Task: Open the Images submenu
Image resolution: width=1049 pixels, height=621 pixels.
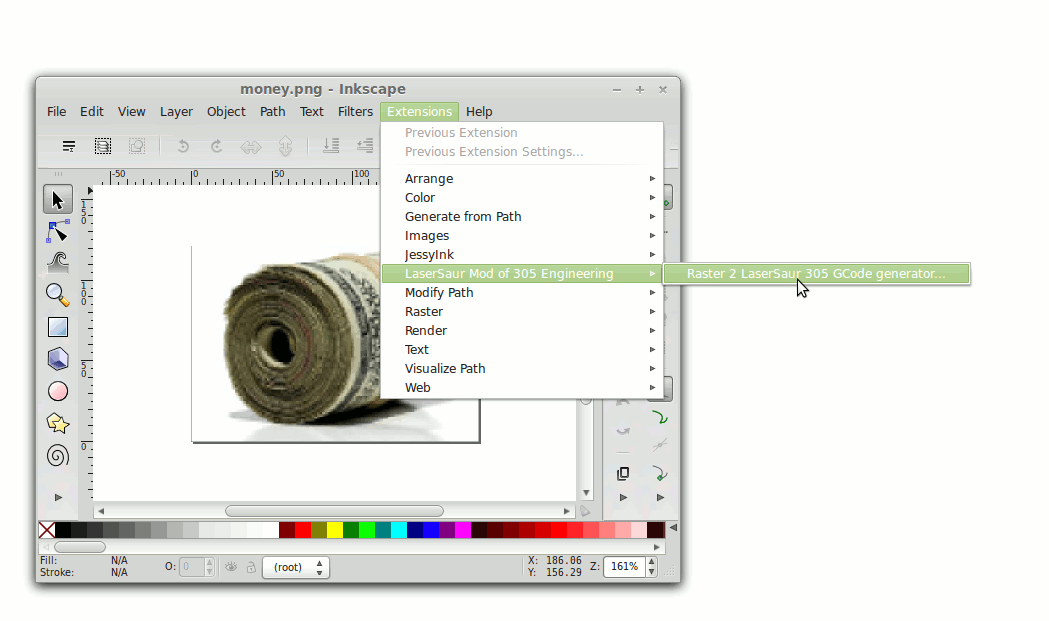Action: click(x=522, y=236)
